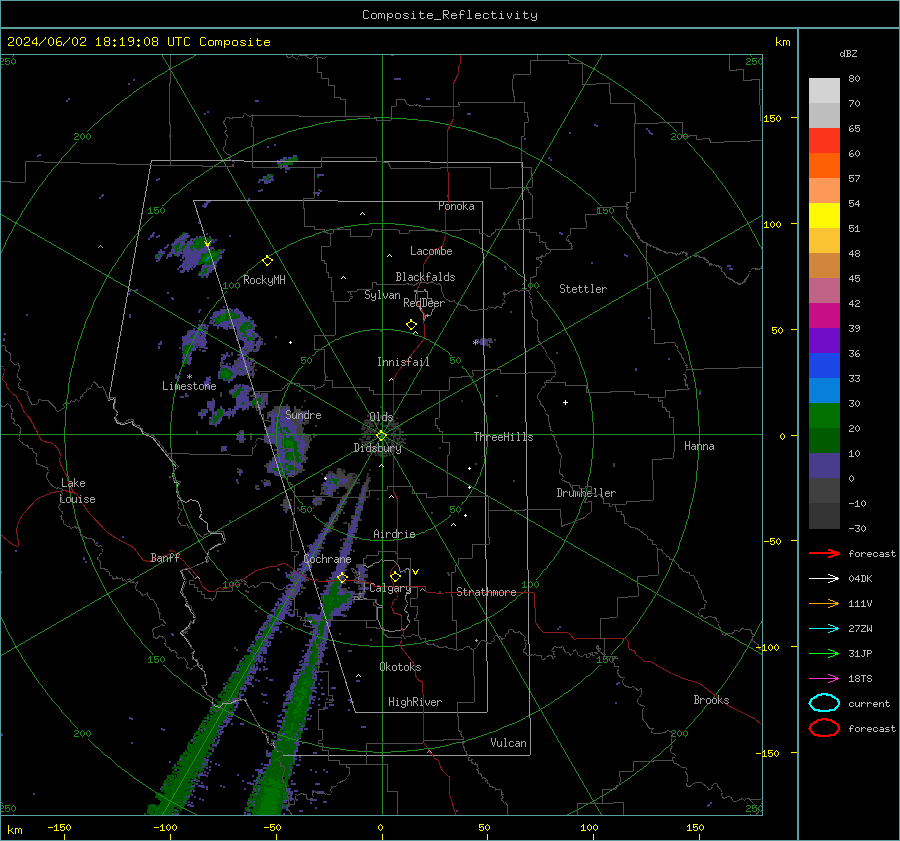Click the yellow diamond marker at Didsbury radar center

pyautogui.click(x=381, y=436)
